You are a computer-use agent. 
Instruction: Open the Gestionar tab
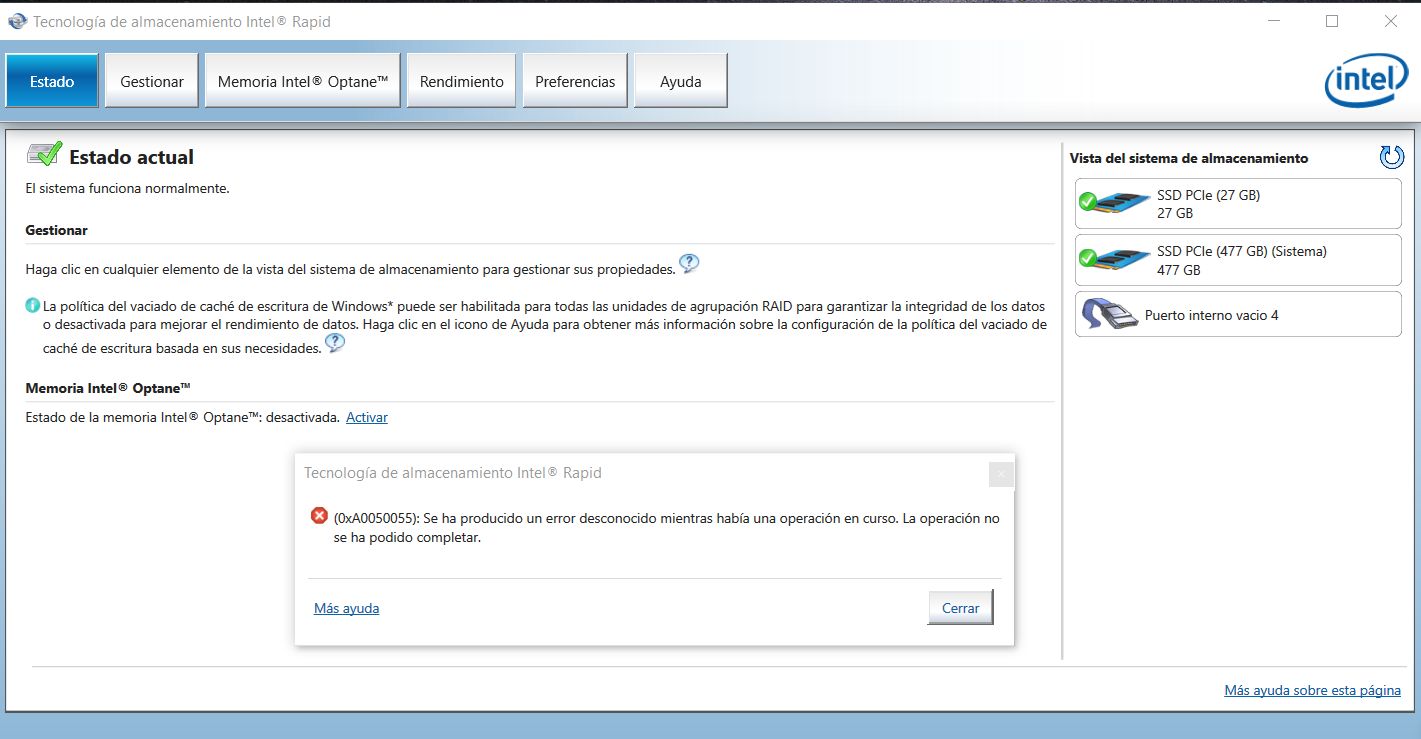tap(152, 81)
